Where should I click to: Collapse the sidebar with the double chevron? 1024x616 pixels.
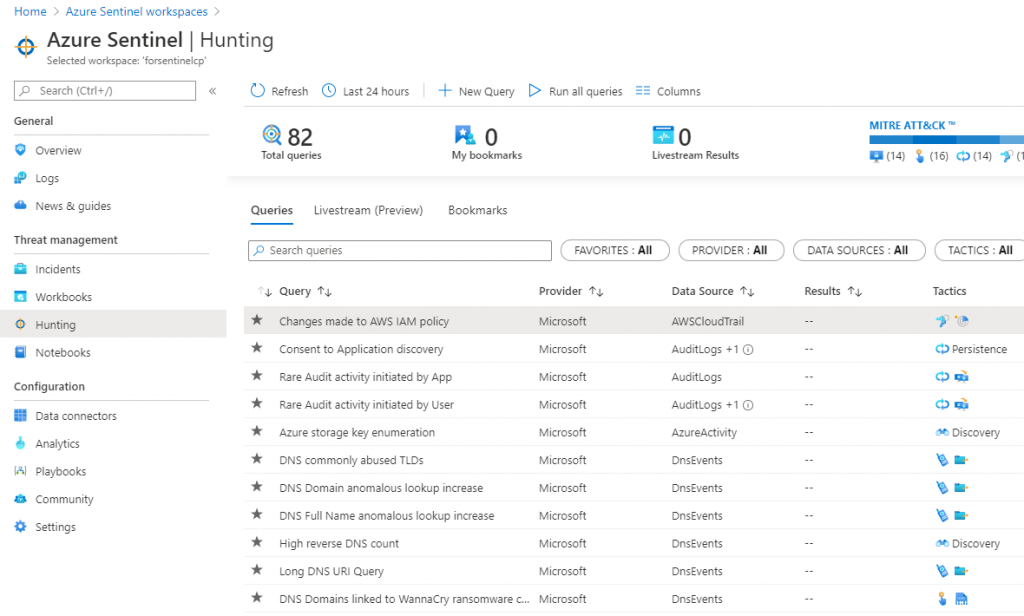click(212, 91)
